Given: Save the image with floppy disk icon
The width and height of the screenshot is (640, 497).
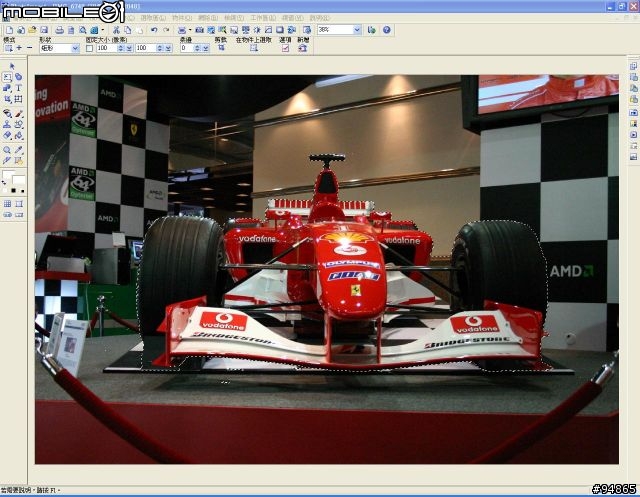Looking at the screenshot, I should (x=44, y=30).
